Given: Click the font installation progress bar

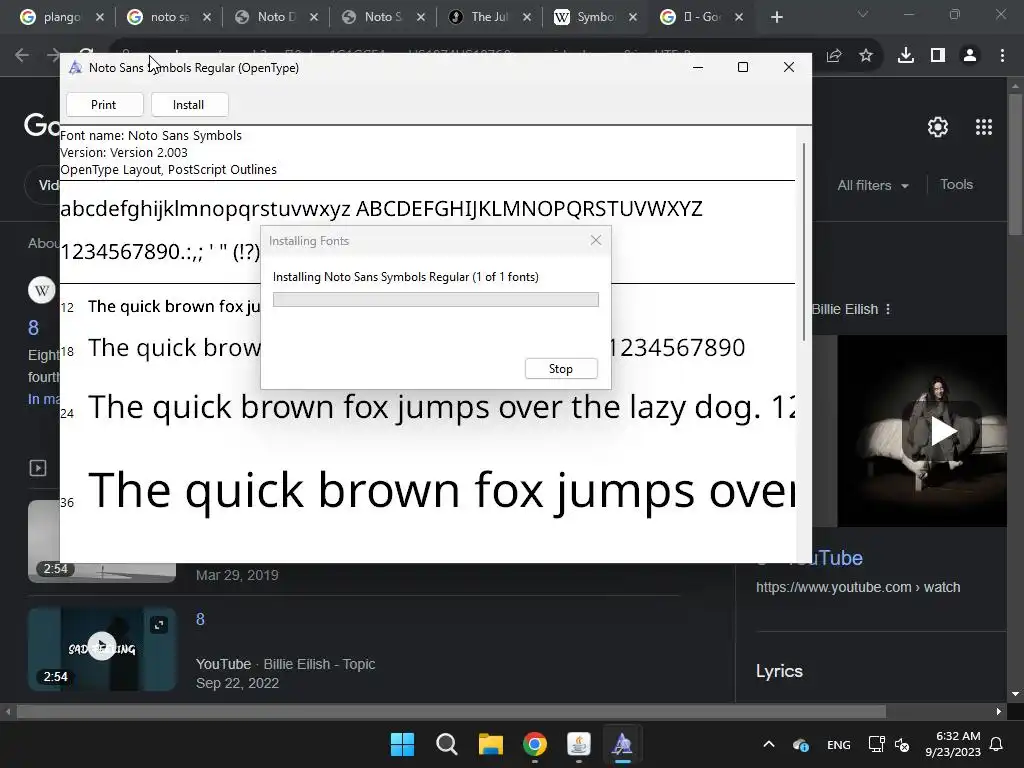Looking at the screenshot, I should (x=436, y=299).
